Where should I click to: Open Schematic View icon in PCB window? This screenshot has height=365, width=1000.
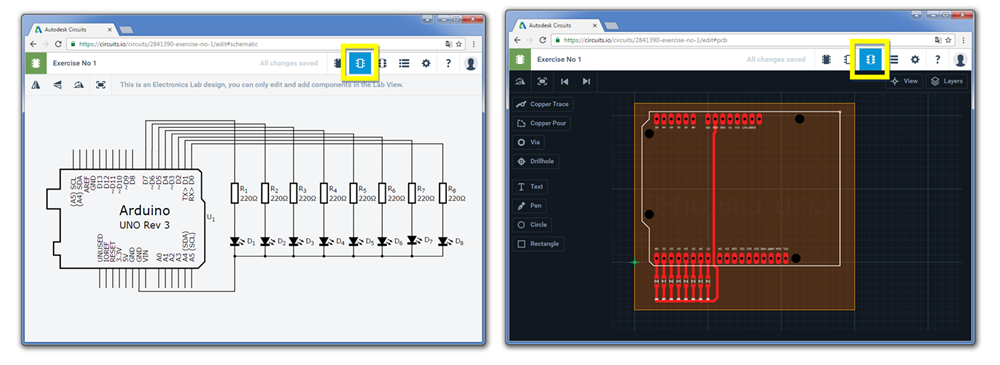(x=848, y=59)
